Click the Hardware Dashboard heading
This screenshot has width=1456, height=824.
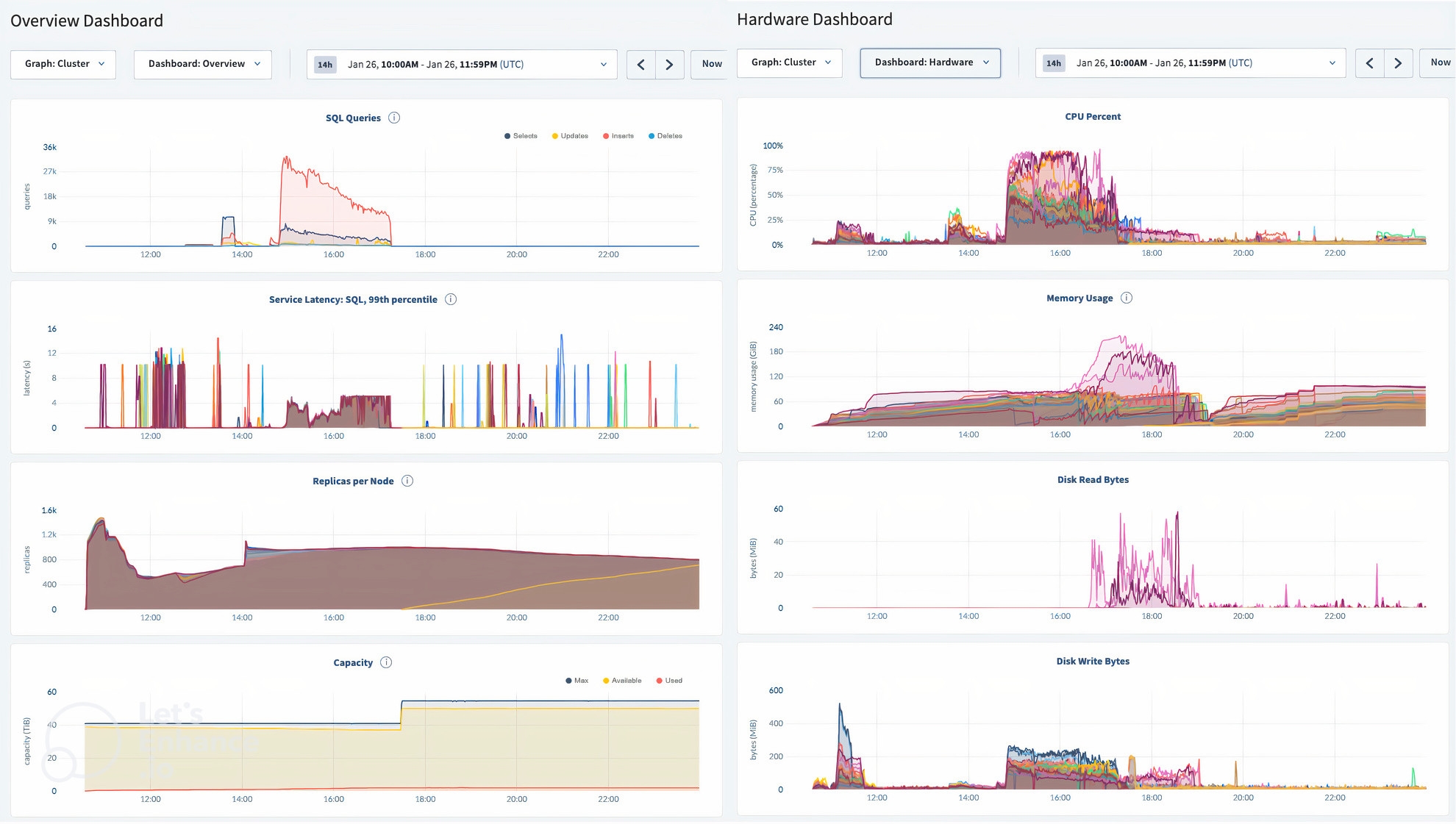815,19
